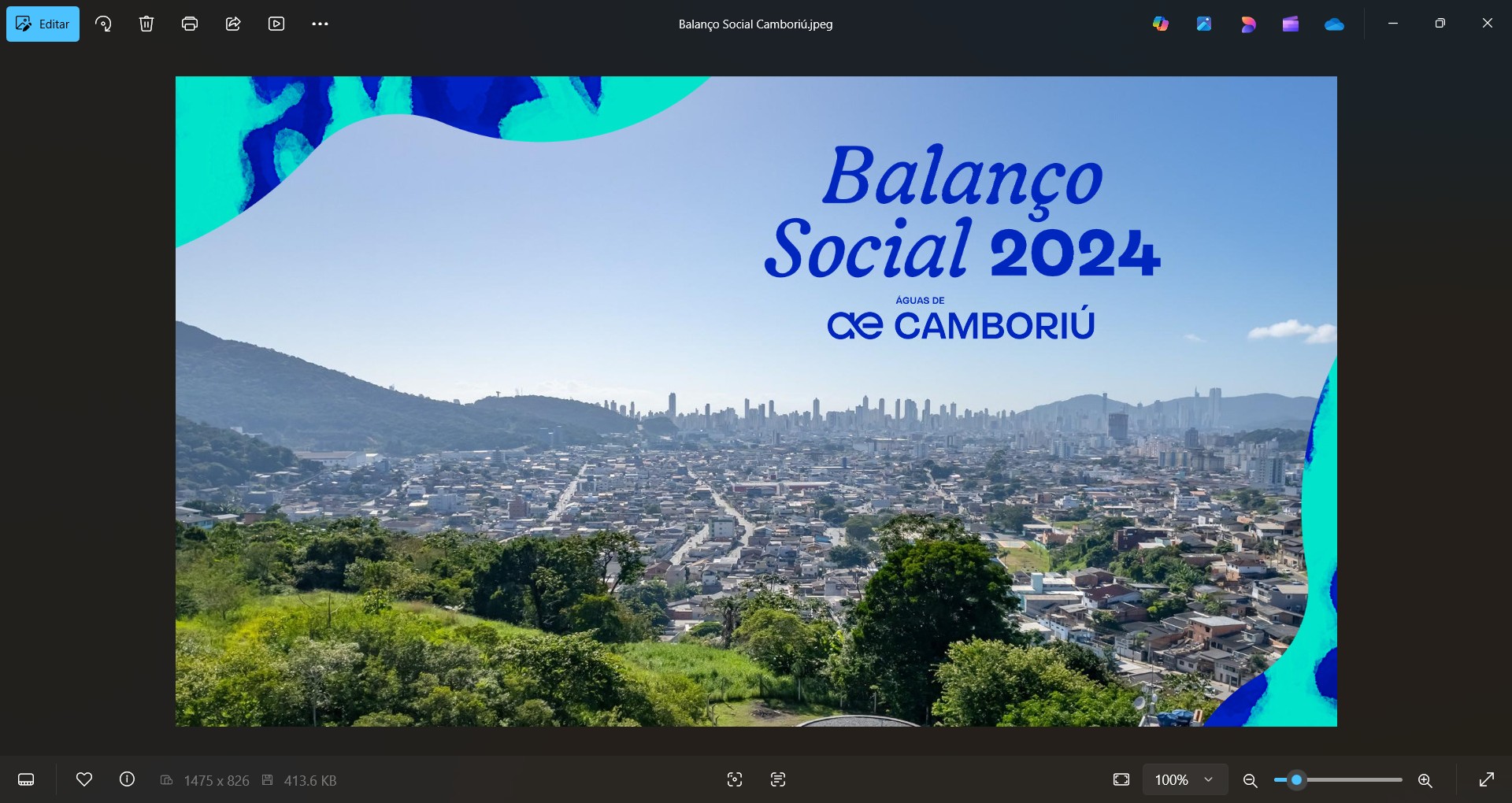The height and width of the screenshot is (803, 1512).
Task: Fit image to window icon
Action: [1121, 779]
